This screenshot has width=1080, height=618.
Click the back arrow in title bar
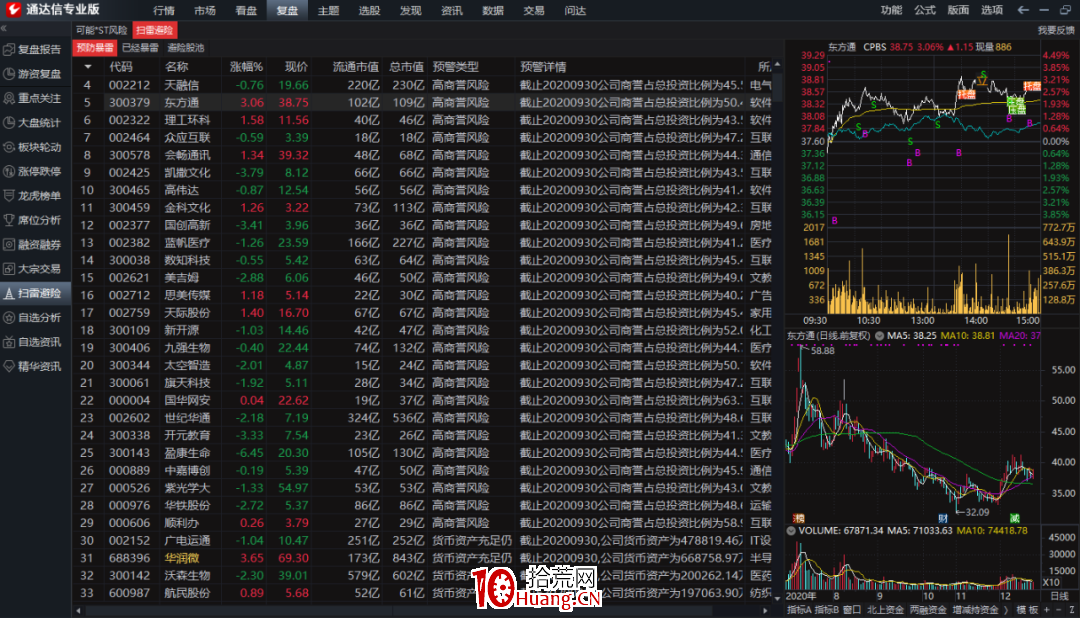click(1023, 10)
